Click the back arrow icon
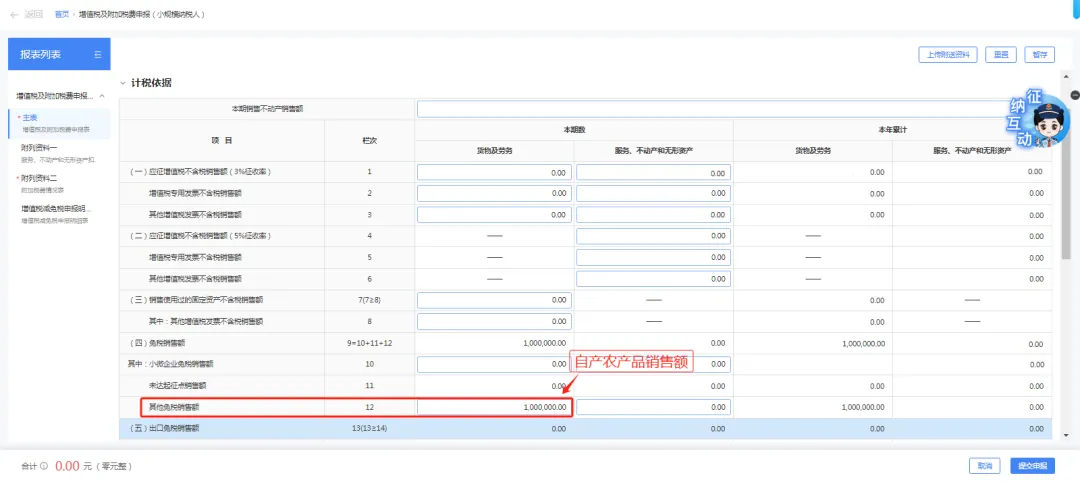 point(14,15)
